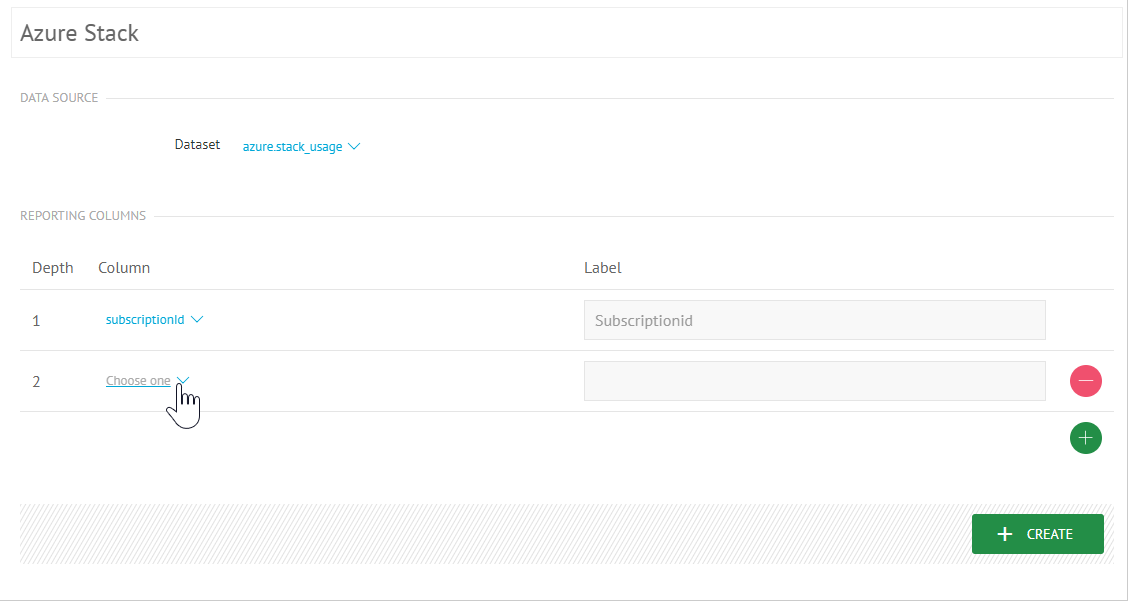Open the 'Choose one' column dropdown
1130x601 pixels.
click(148, 380)
